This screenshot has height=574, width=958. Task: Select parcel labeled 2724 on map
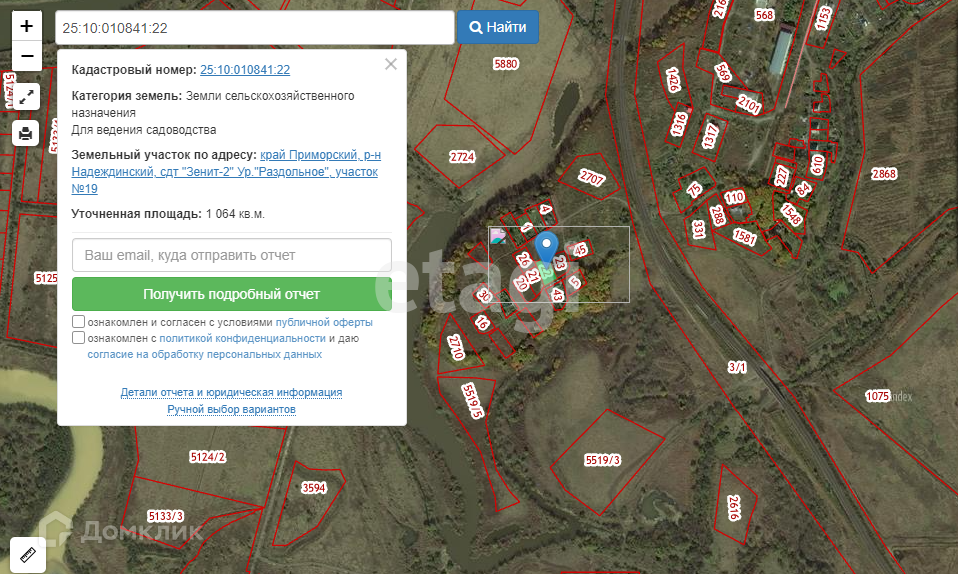click(462, 157)
